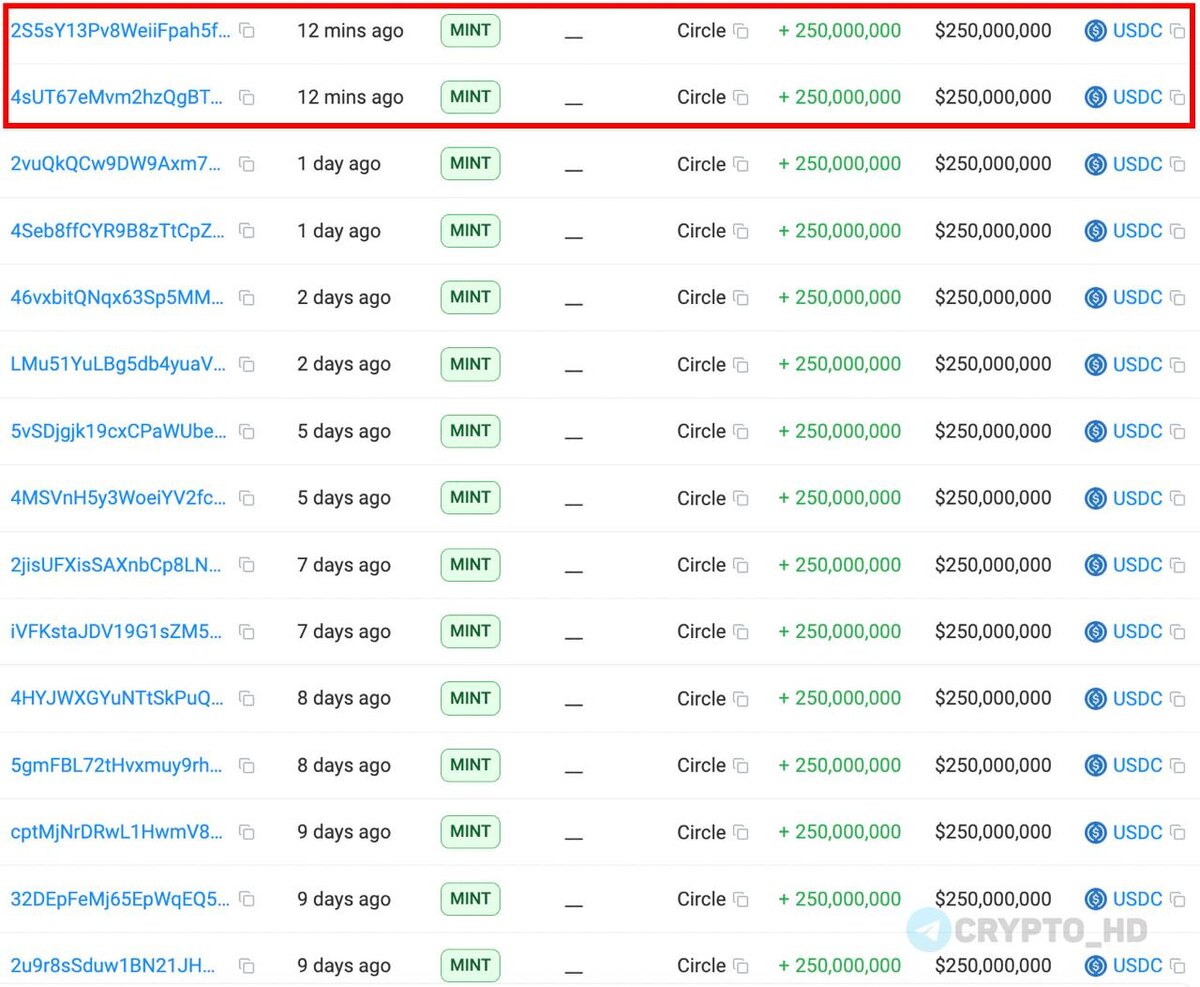Viewport: 1200px width, 987px height.
Task: Copy USDC token address in LMu51YuLBg5d row
Action: 1178,365
